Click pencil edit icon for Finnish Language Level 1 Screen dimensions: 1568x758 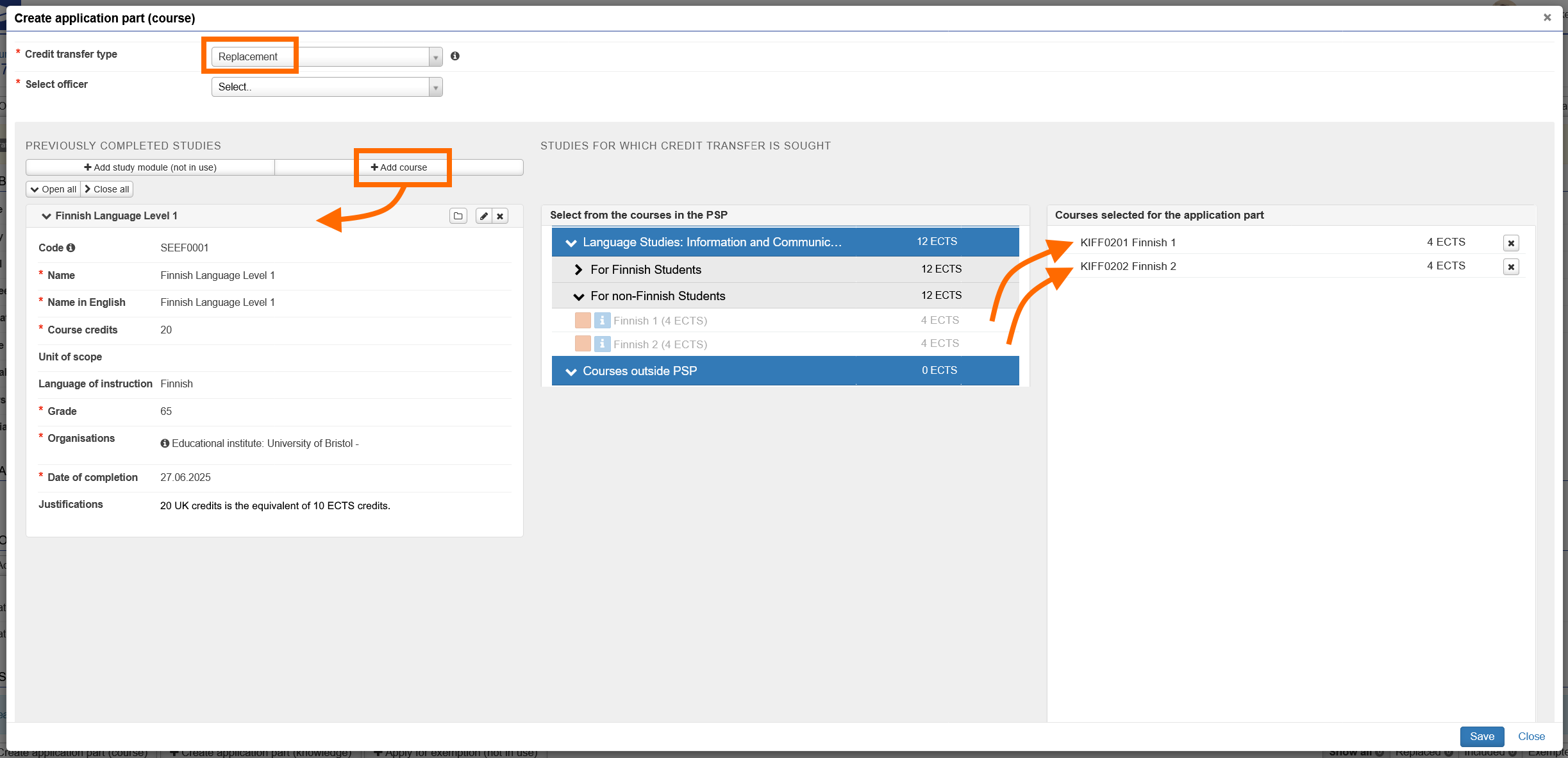tap(484, 216)
